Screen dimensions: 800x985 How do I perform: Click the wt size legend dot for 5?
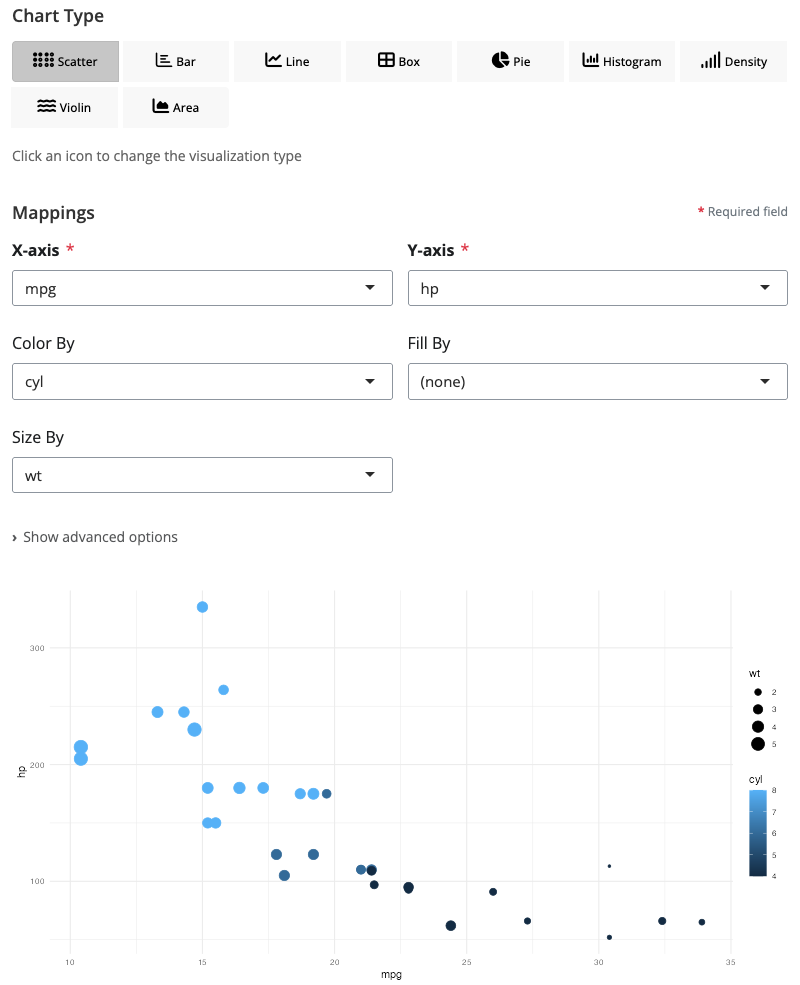click(758, 743)
